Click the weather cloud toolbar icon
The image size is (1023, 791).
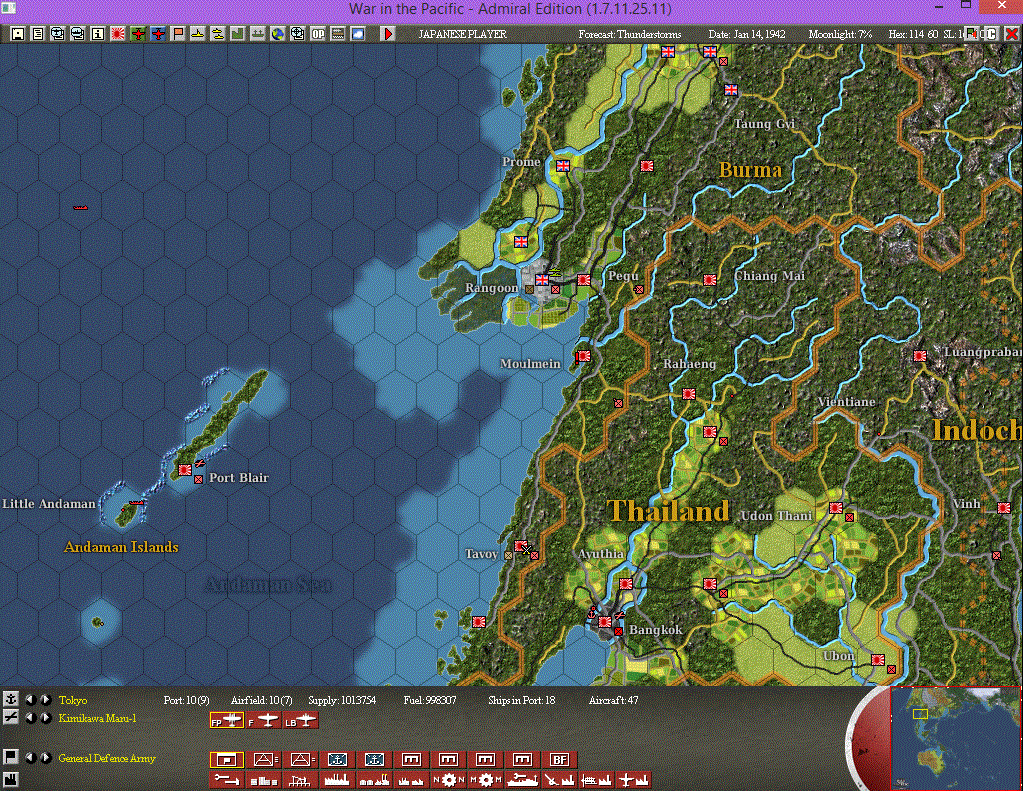[x=358, y=34]
